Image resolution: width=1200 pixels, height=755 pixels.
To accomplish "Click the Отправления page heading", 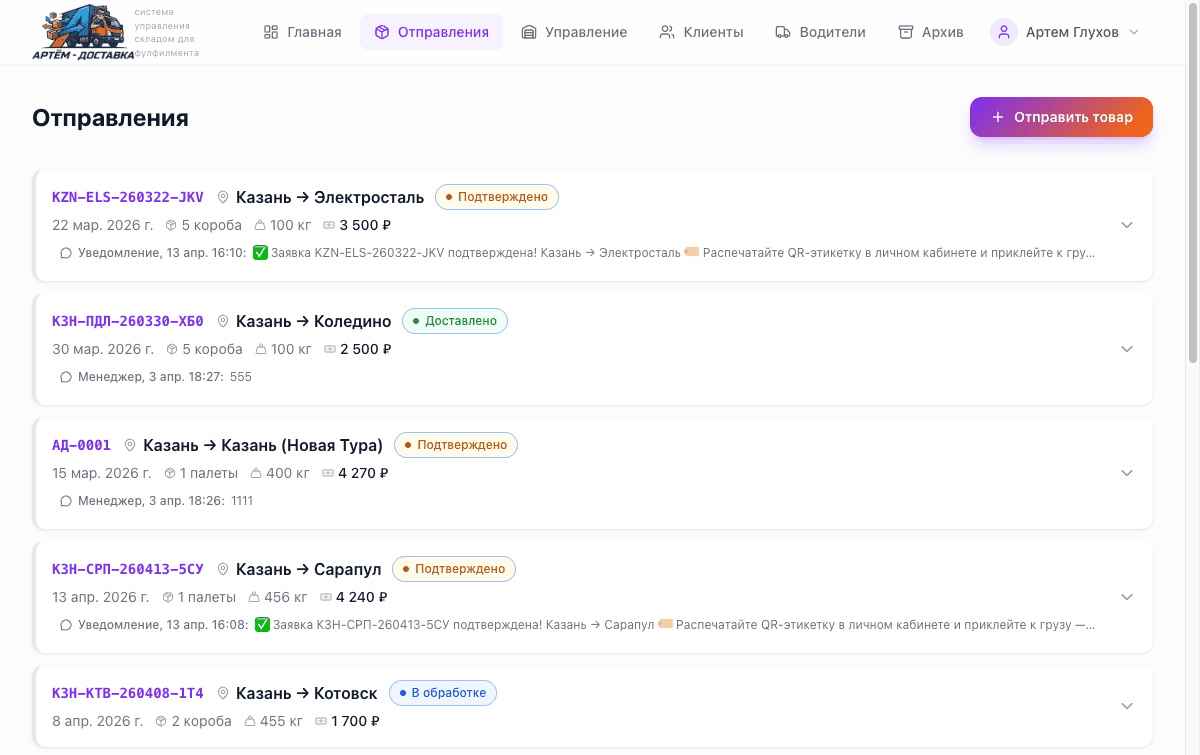I will 111,118.
